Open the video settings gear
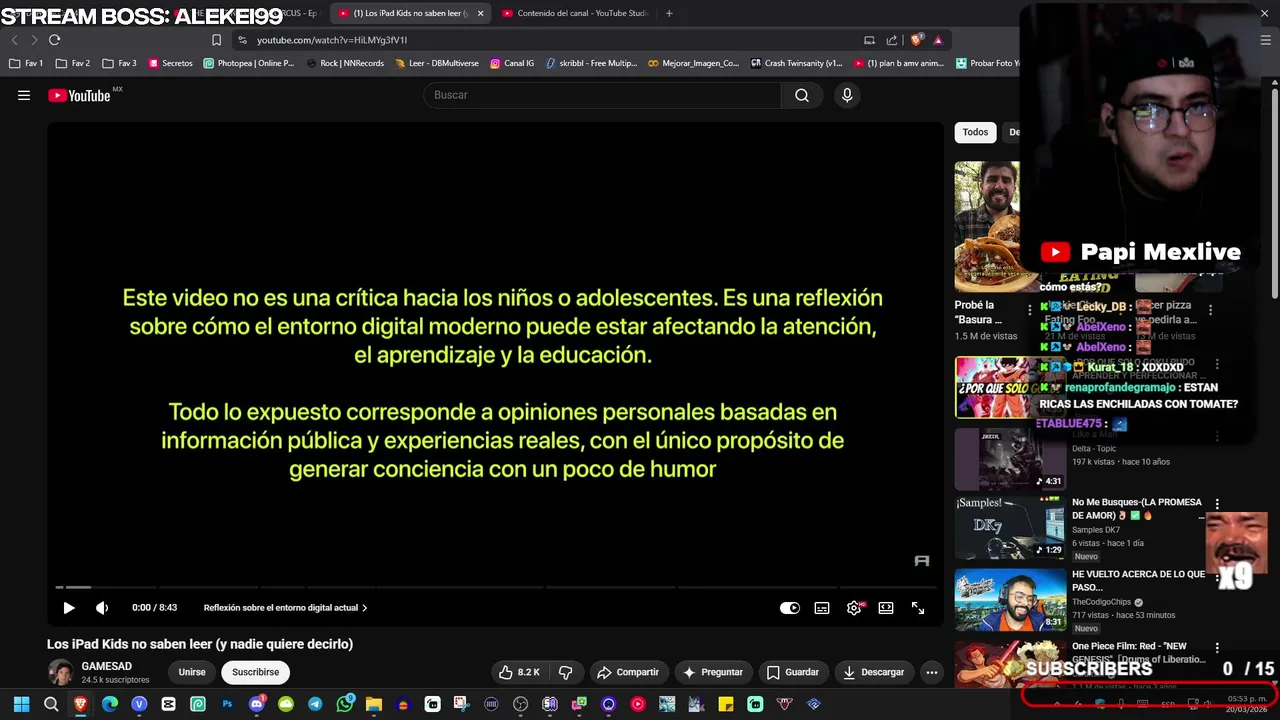 [854, 608]
